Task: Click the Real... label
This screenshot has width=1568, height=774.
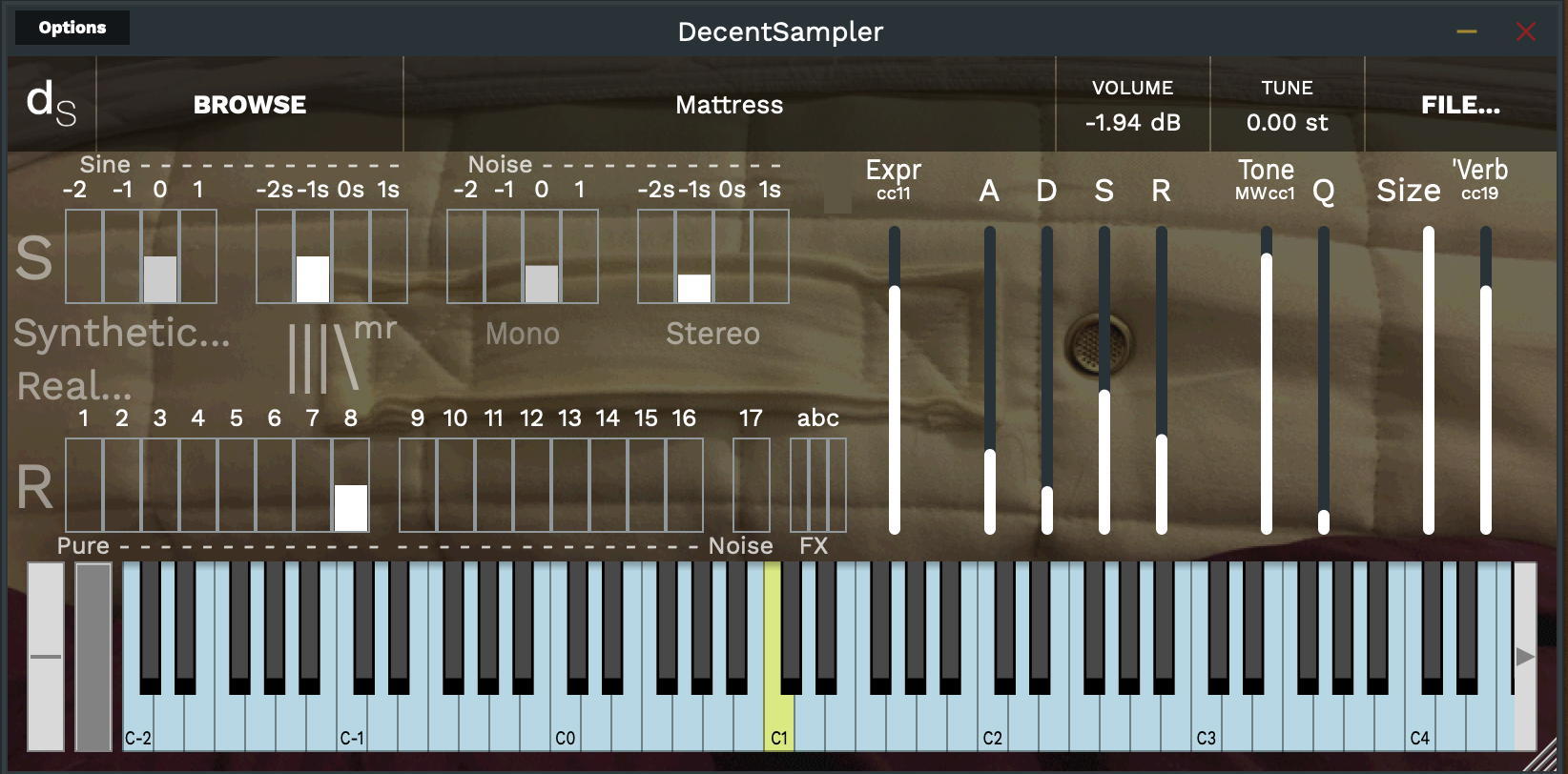Action: tap(74, 386)
